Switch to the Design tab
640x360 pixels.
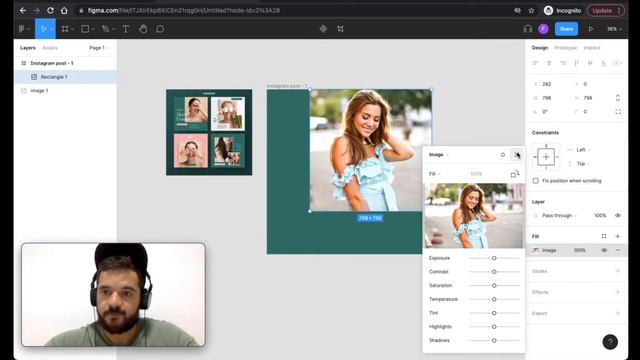pos(540,48)
